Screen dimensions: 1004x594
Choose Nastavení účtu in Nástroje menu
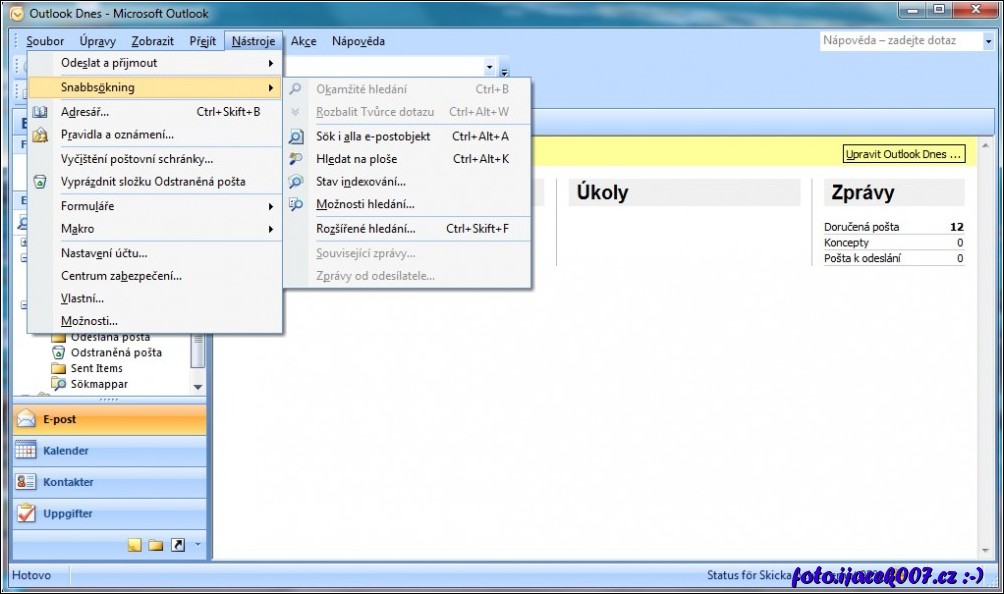point(104,253)
